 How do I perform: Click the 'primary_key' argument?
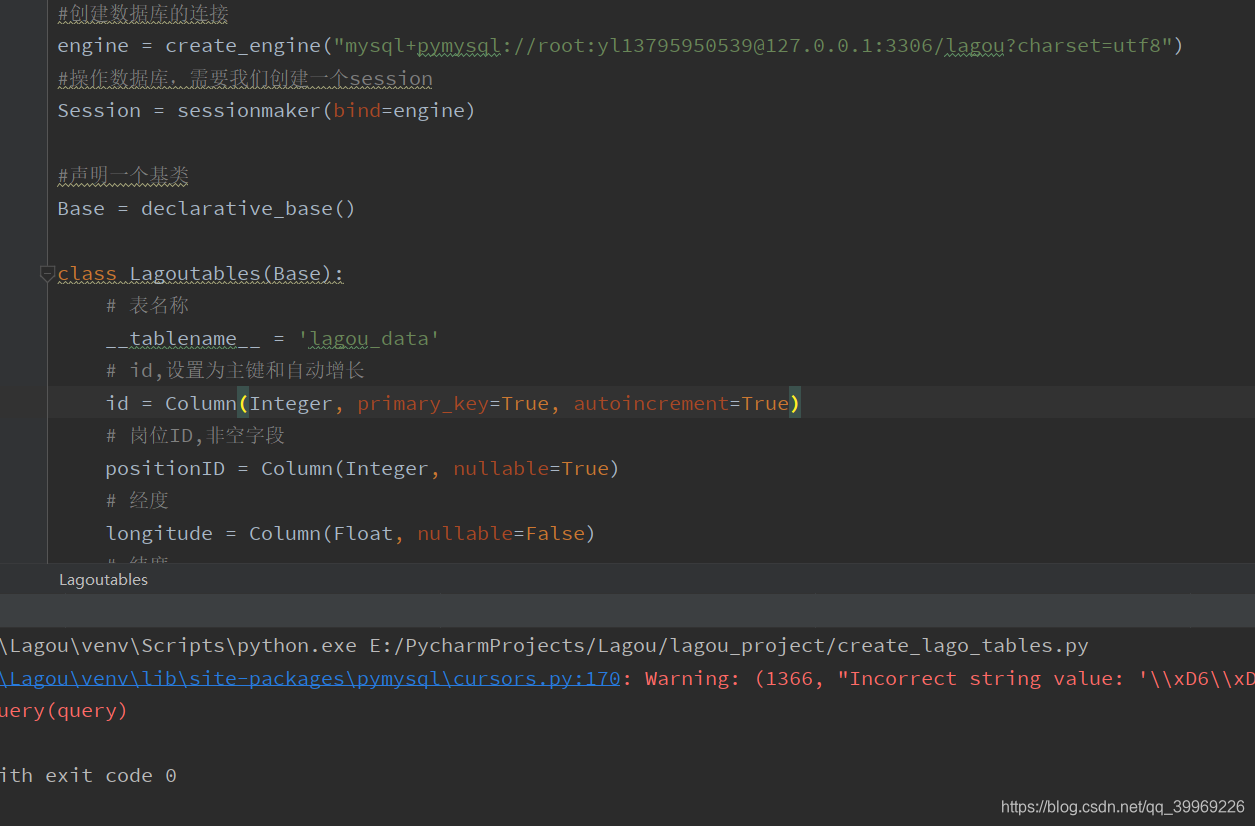click(x=423, y=404)
